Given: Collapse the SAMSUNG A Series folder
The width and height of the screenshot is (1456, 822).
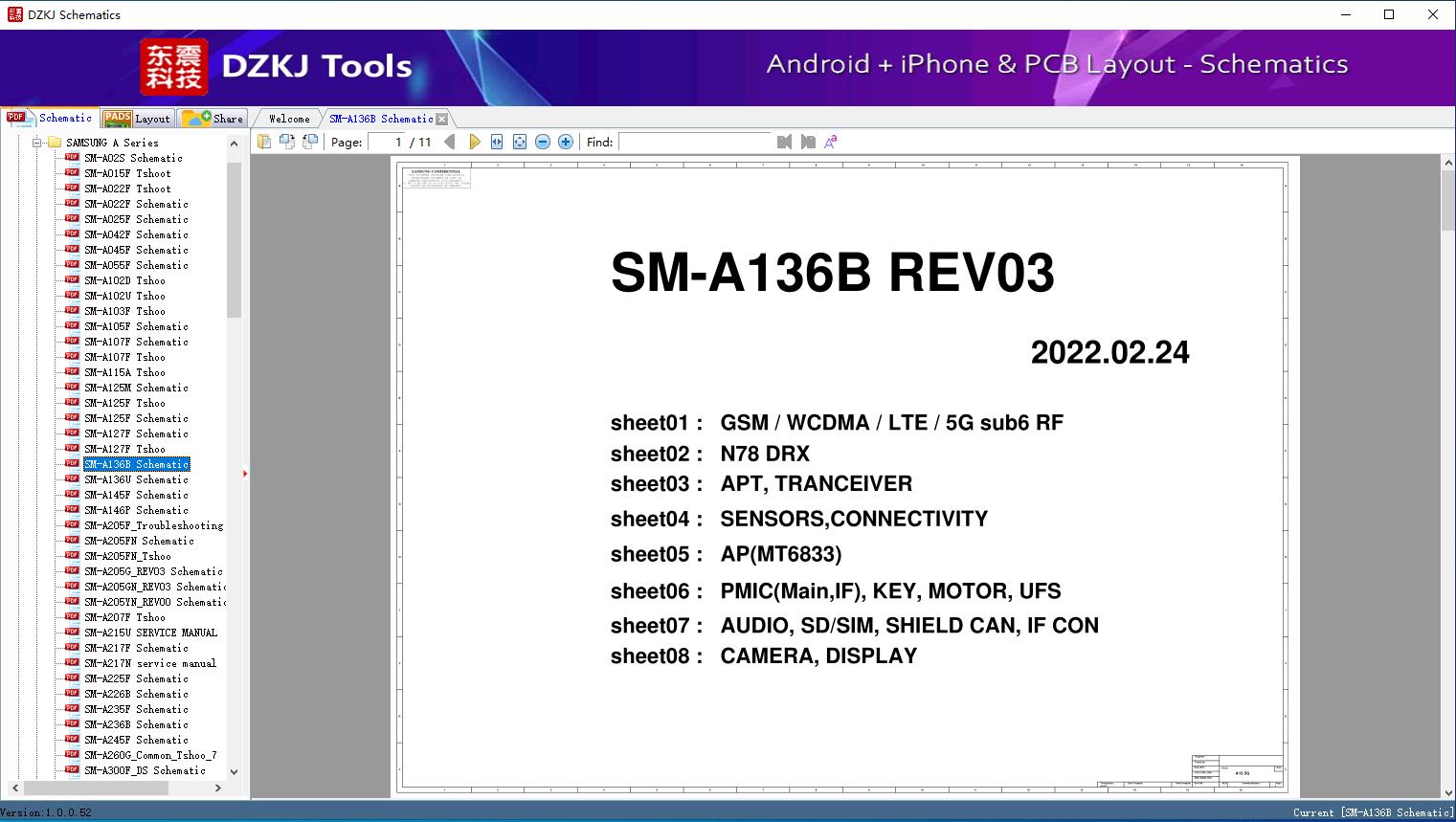Looking at the screenshot, I should (x=37, y=143).
